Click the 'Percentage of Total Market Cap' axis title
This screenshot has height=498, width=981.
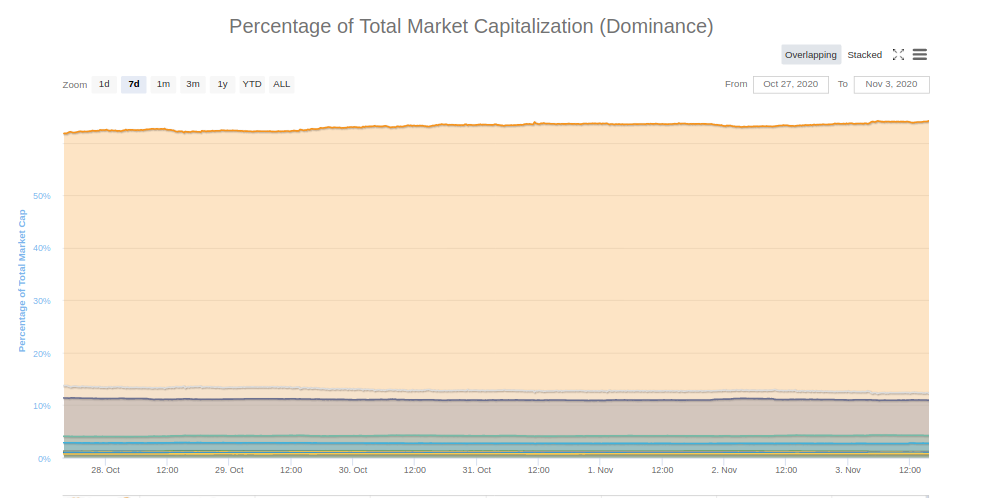tap(22, 280)
